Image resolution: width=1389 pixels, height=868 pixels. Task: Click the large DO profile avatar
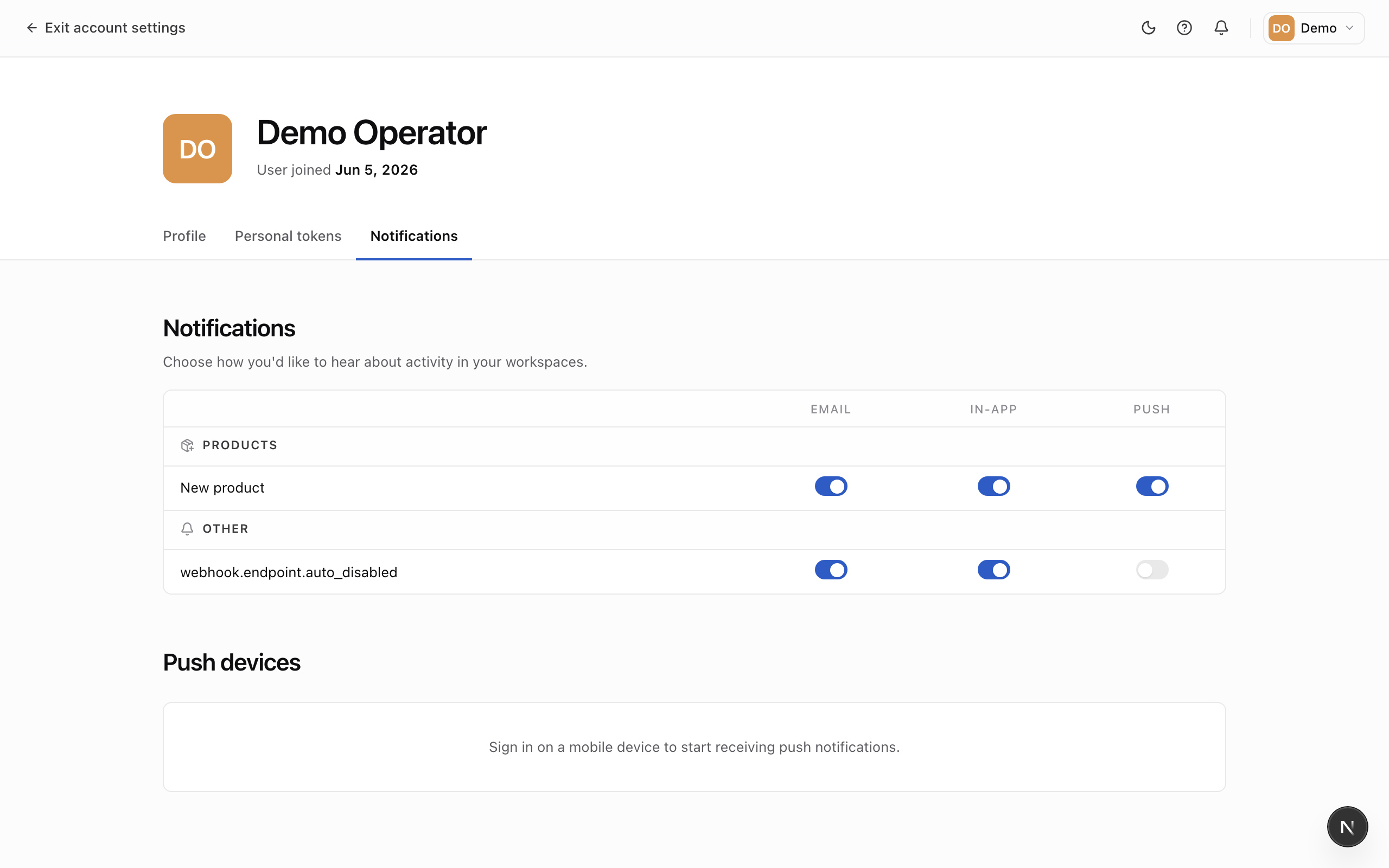point(197,149)
